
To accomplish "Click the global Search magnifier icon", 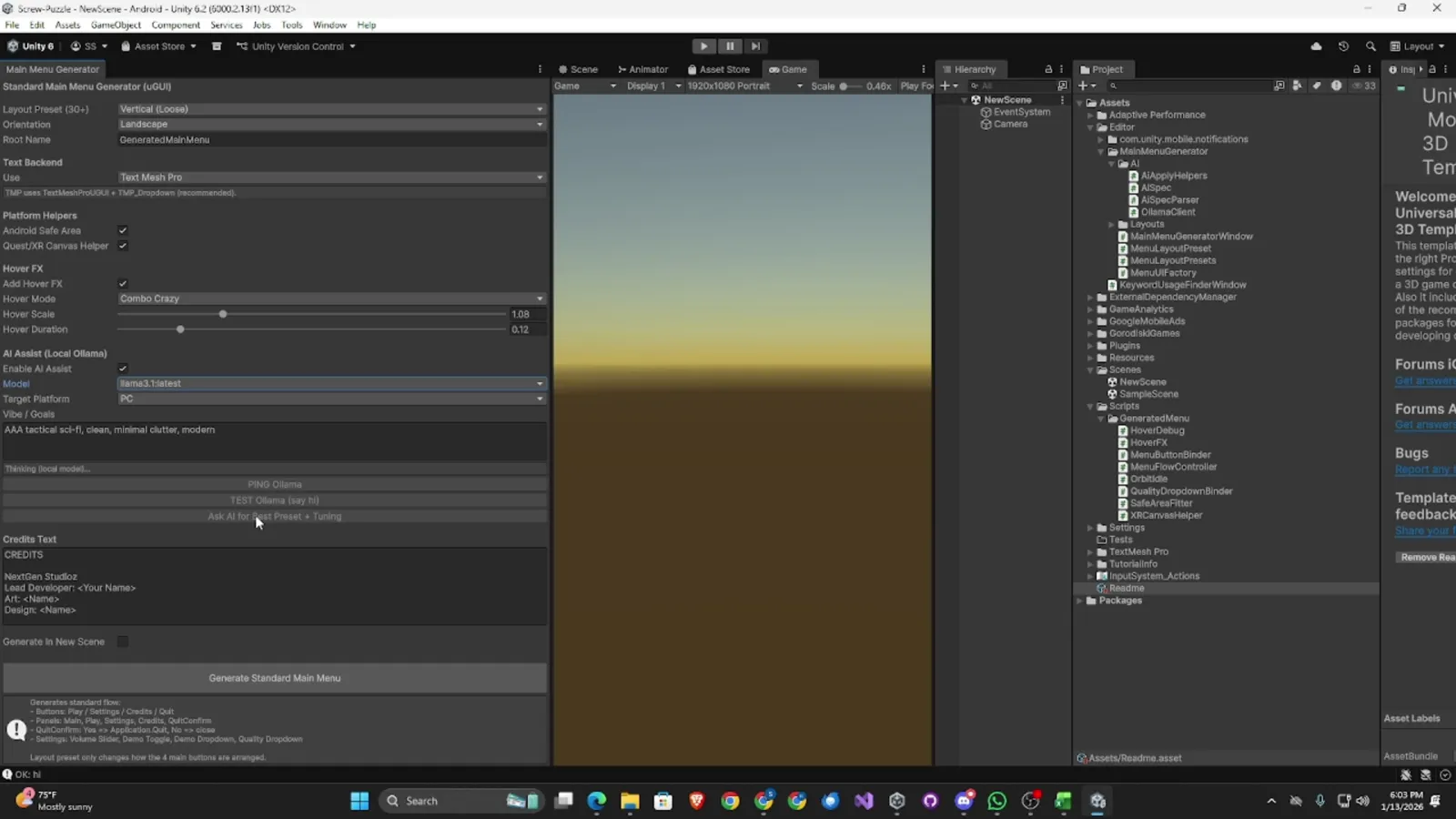I will coord(1370,46).
